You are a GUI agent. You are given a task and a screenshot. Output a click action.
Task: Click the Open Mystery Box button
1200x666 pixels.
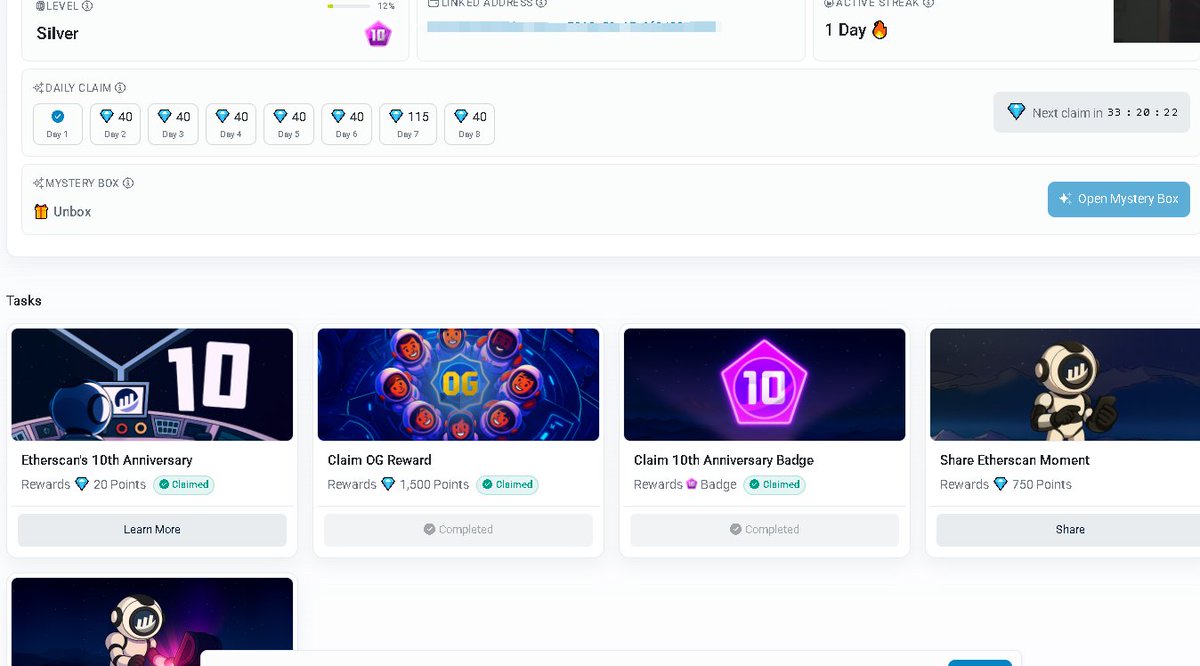point(1119,199)
